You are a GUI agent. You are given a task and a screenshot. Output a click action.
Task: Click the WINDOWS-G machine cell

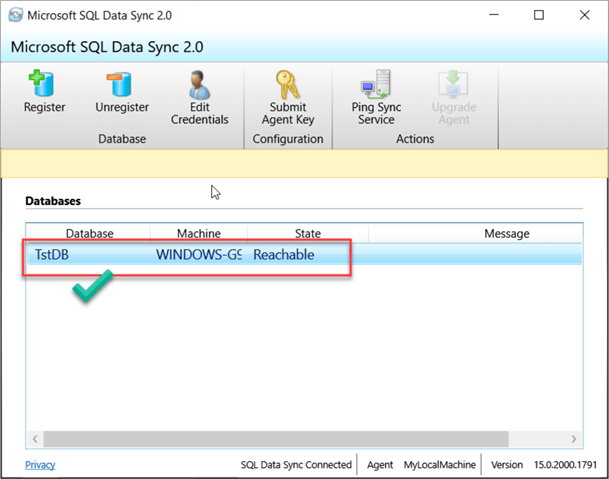pos(198,255)
